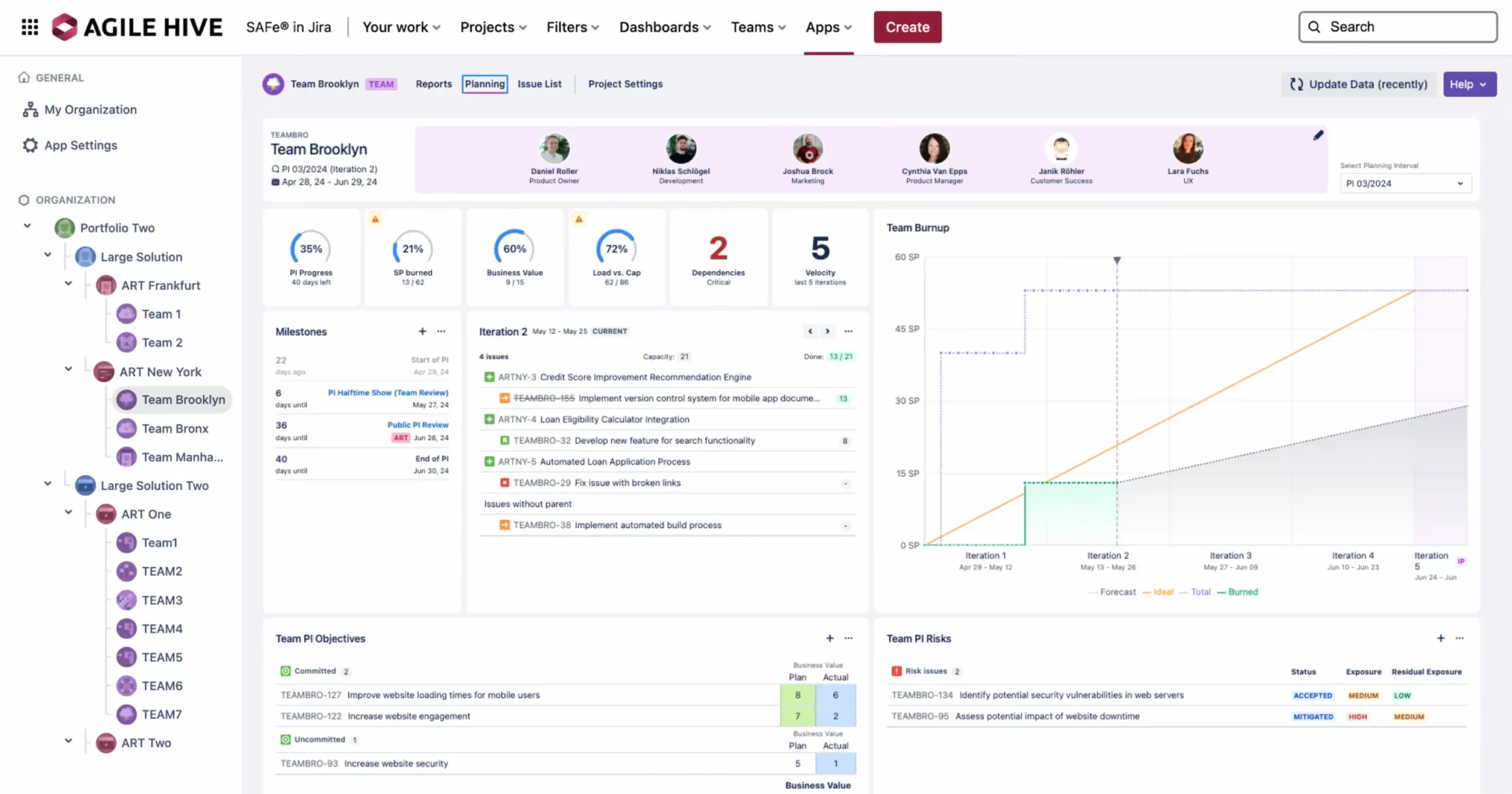Switch to the Reports tab
Viewport: 1512px width, 794px height.
coord(433,84)
